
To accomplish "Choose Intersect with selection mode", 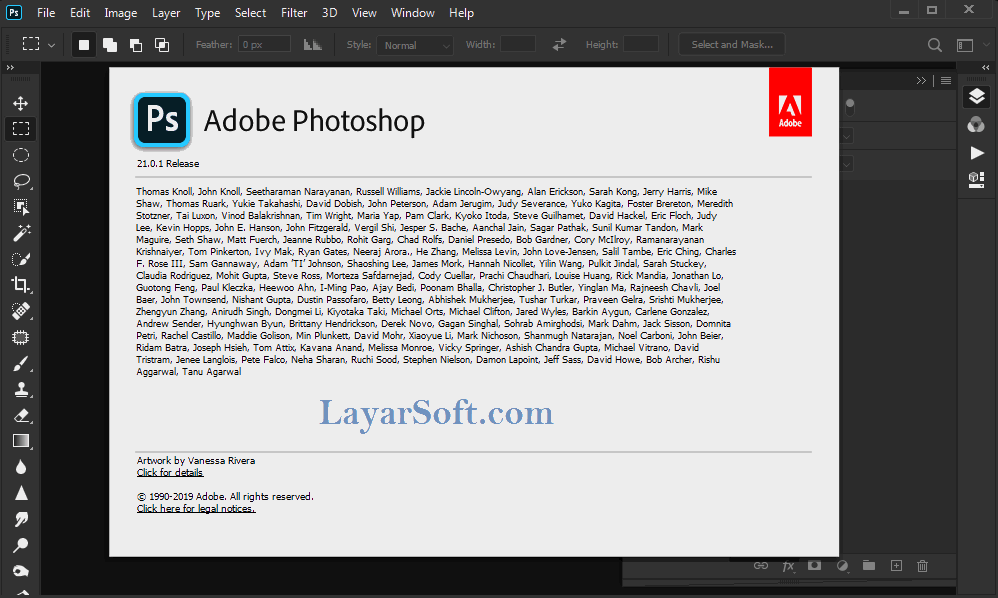I will point(162,45).
